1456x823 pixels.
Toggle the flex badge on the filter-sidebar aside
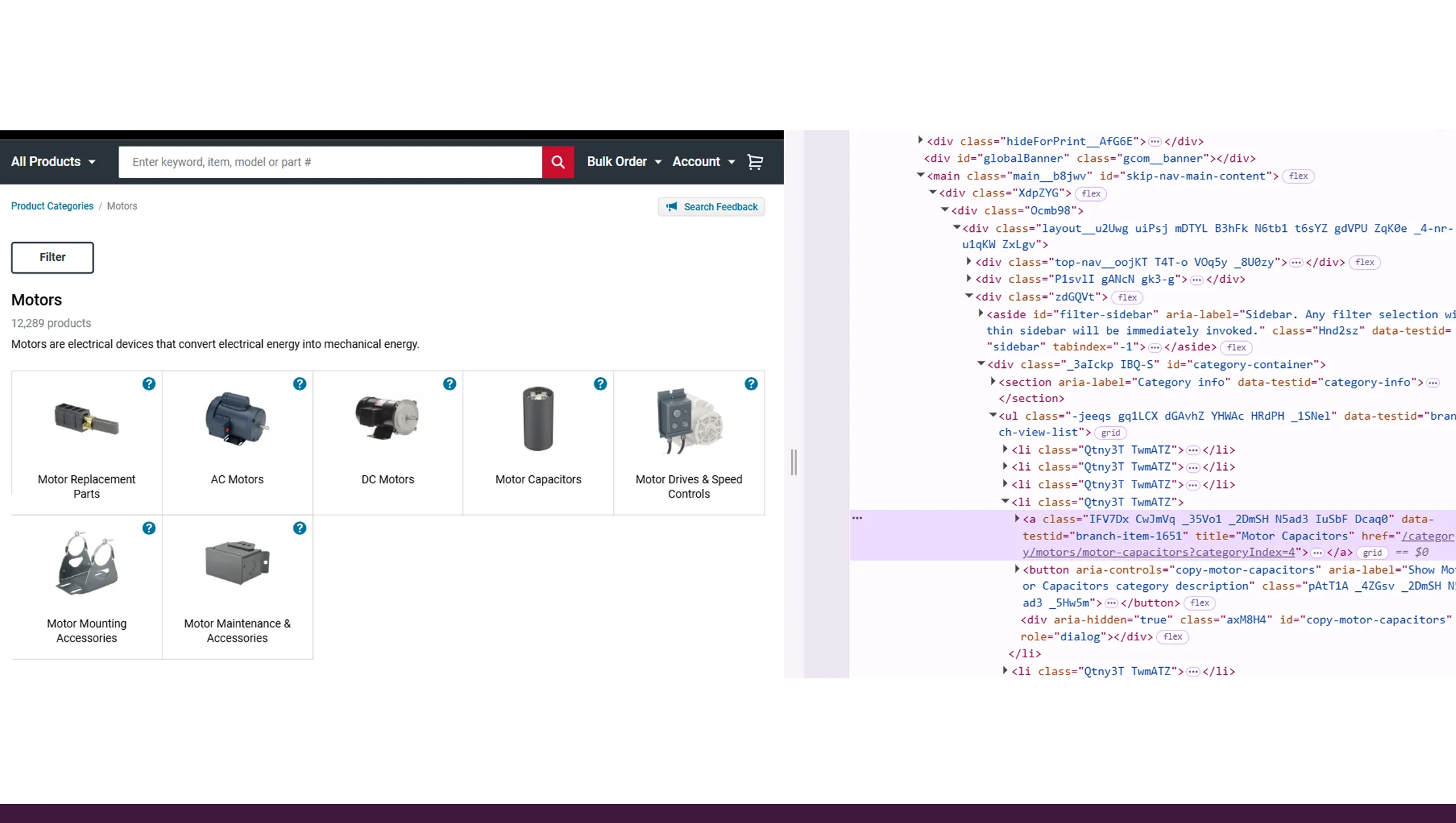point(1237,347)
